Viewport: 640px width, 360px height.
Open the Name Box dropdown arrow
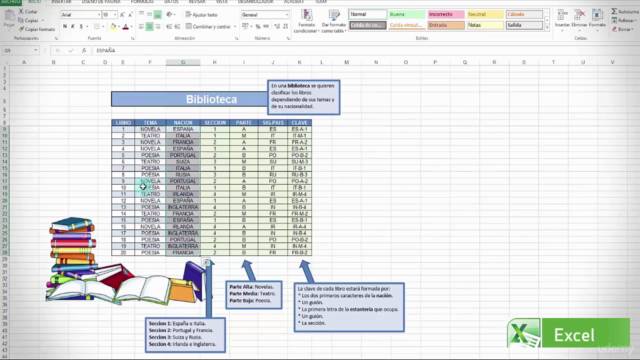(36, 50)
